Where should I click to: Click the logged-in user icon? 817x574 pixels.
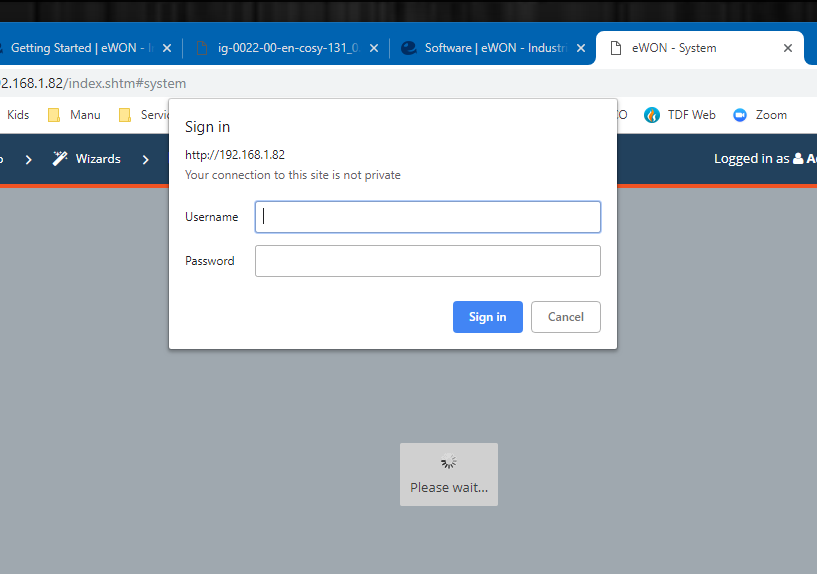[798, 159]
